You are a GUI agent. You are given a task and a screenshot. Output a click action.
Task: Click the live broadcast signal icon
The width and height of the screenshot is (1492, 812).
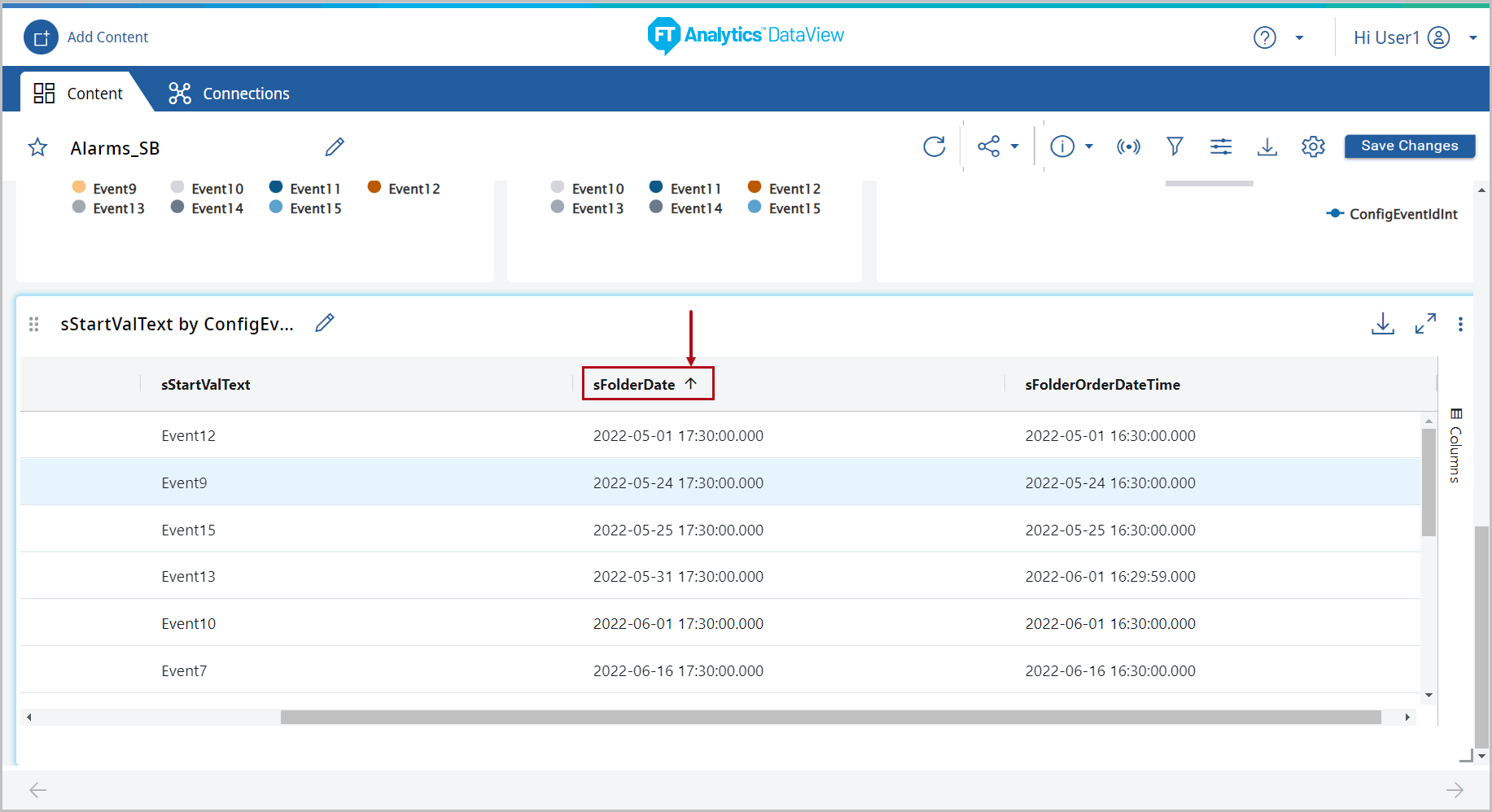1128,146
